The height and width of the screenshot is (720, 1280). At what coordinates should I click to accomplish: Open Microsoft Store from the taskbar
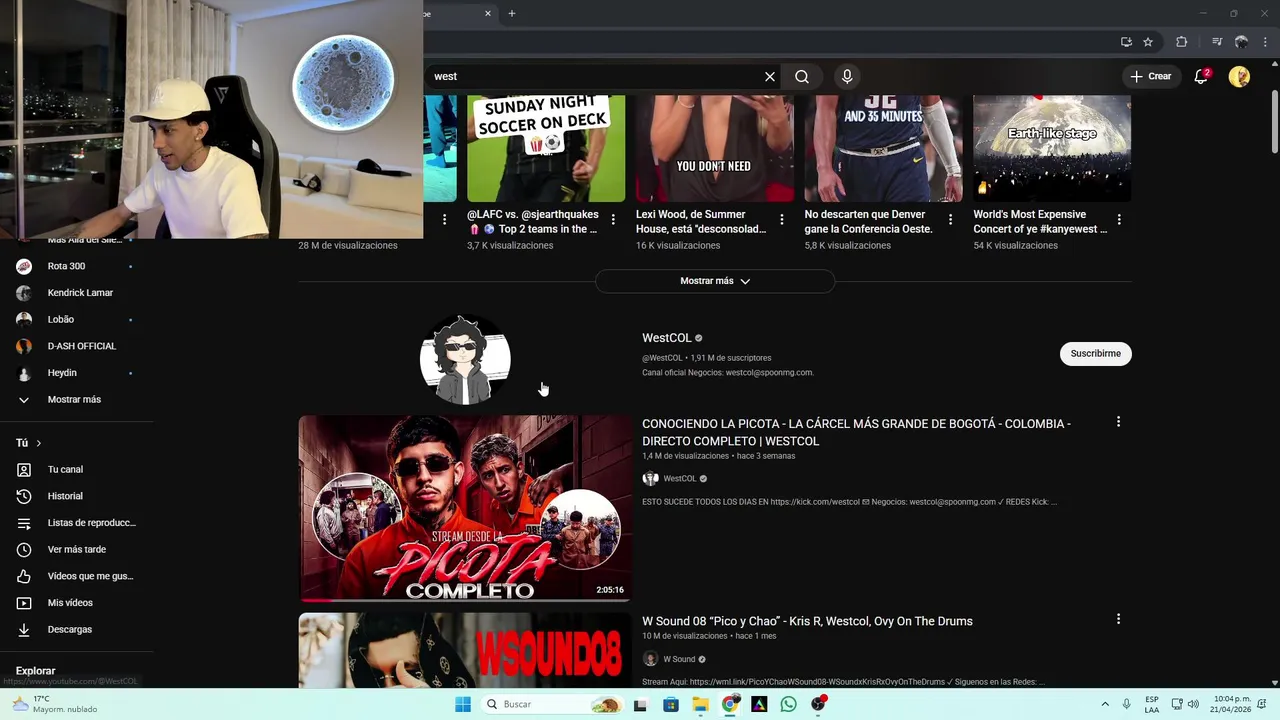(670, 704)
